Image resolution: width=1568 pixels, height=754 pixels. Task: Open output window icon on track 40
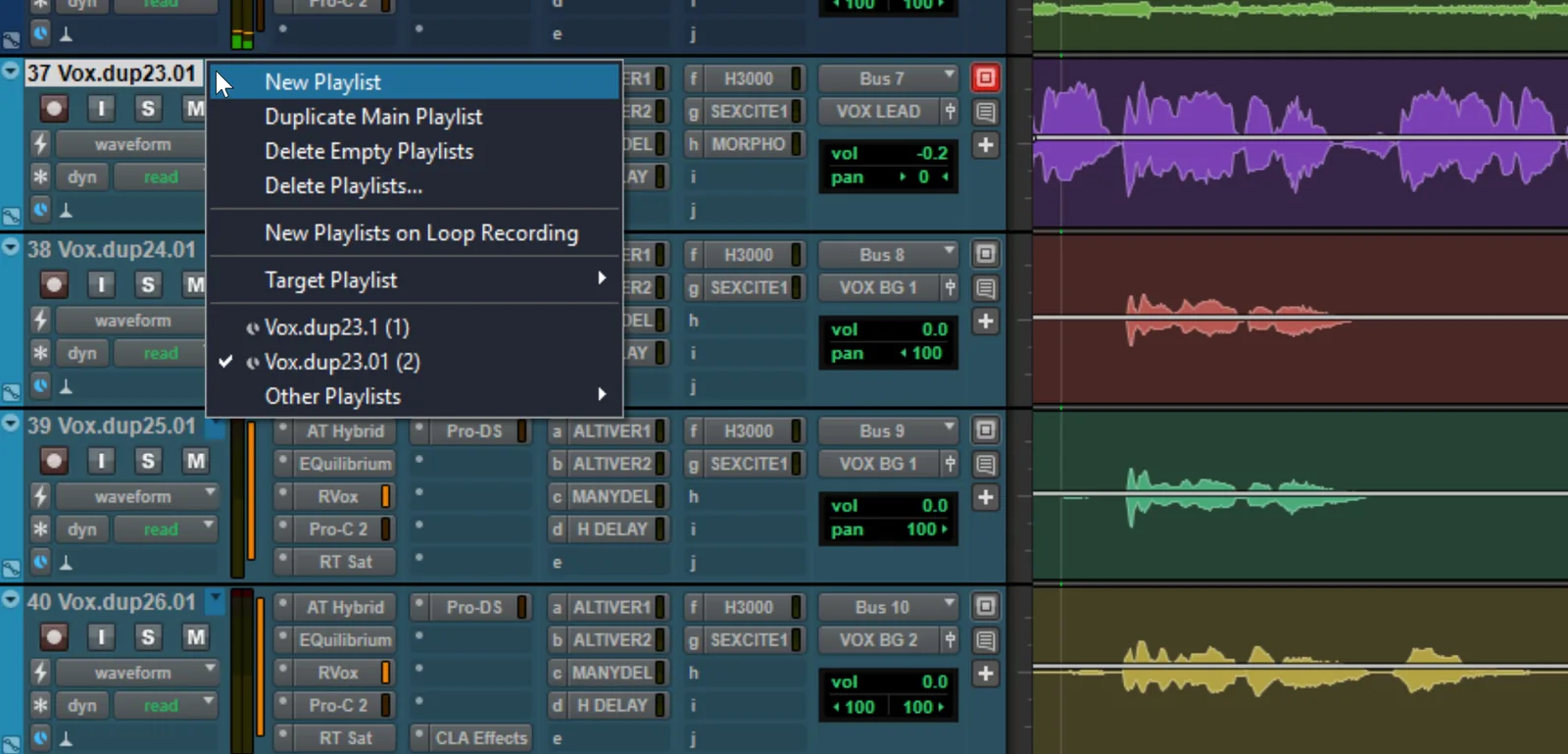(x=985, y=607)
